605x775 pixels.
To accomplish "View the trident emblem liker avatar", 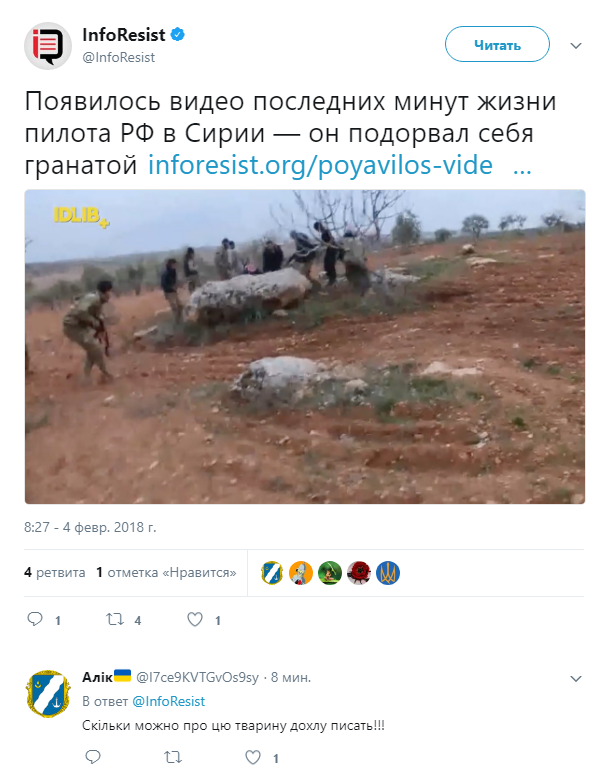I will 388,573.
